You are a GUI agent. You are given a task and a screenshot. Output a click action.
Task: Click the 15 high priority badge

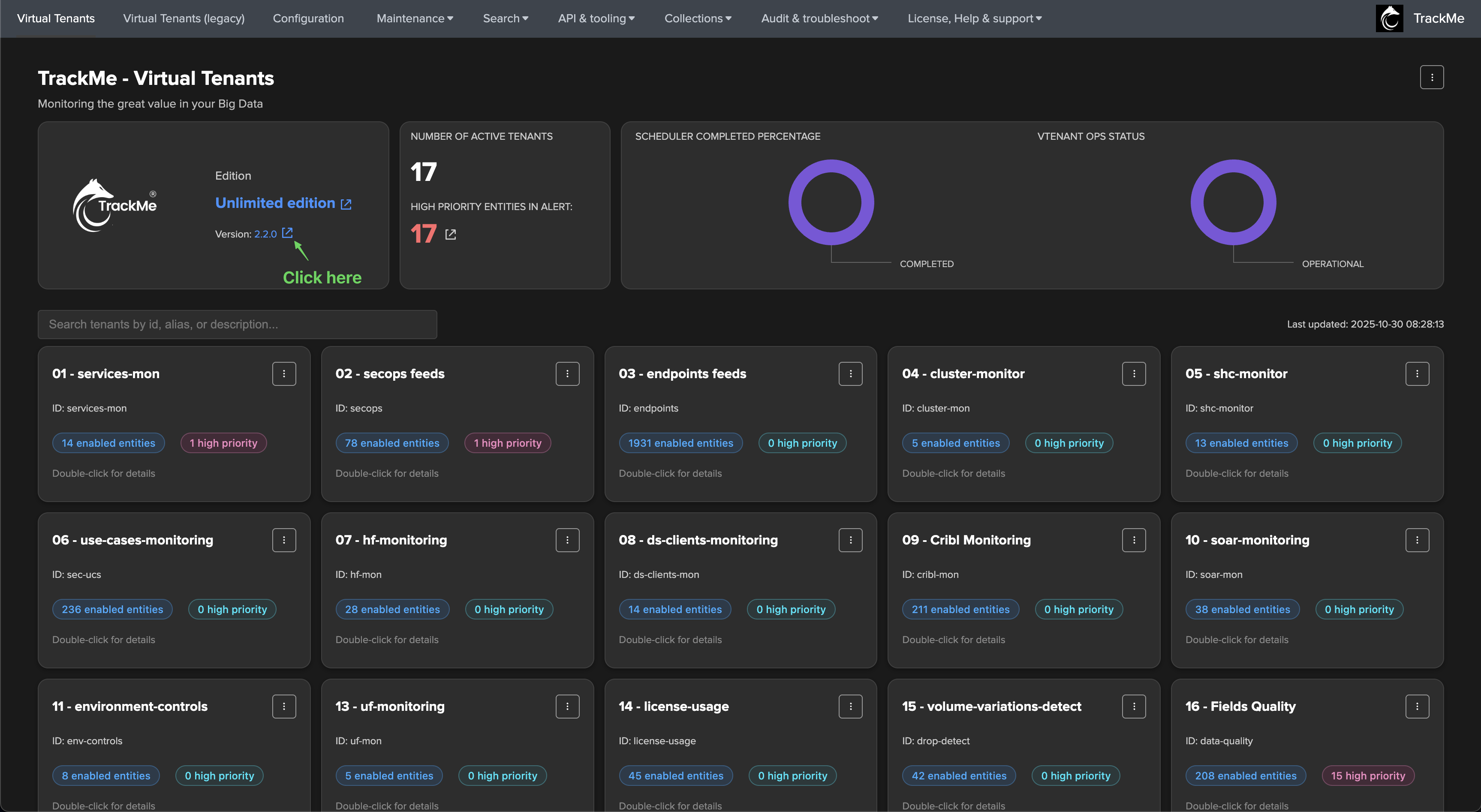[x=1367, y=775]
